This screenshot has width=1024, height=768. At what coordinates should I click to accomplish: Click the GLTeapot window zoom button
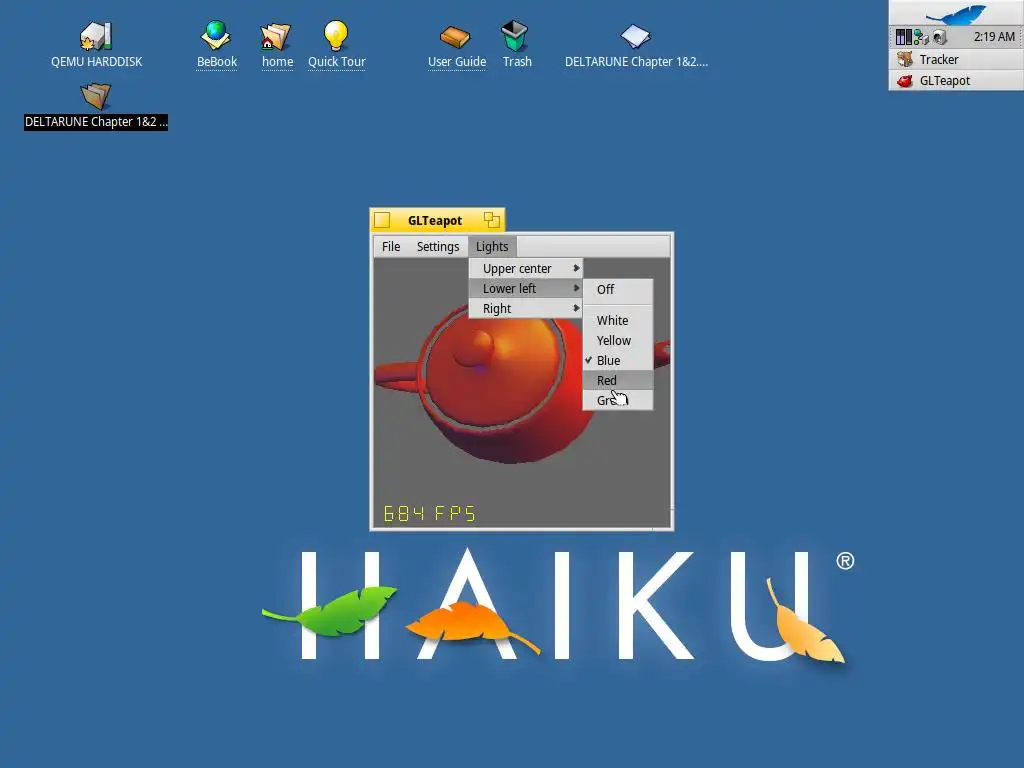coord(492,220)
